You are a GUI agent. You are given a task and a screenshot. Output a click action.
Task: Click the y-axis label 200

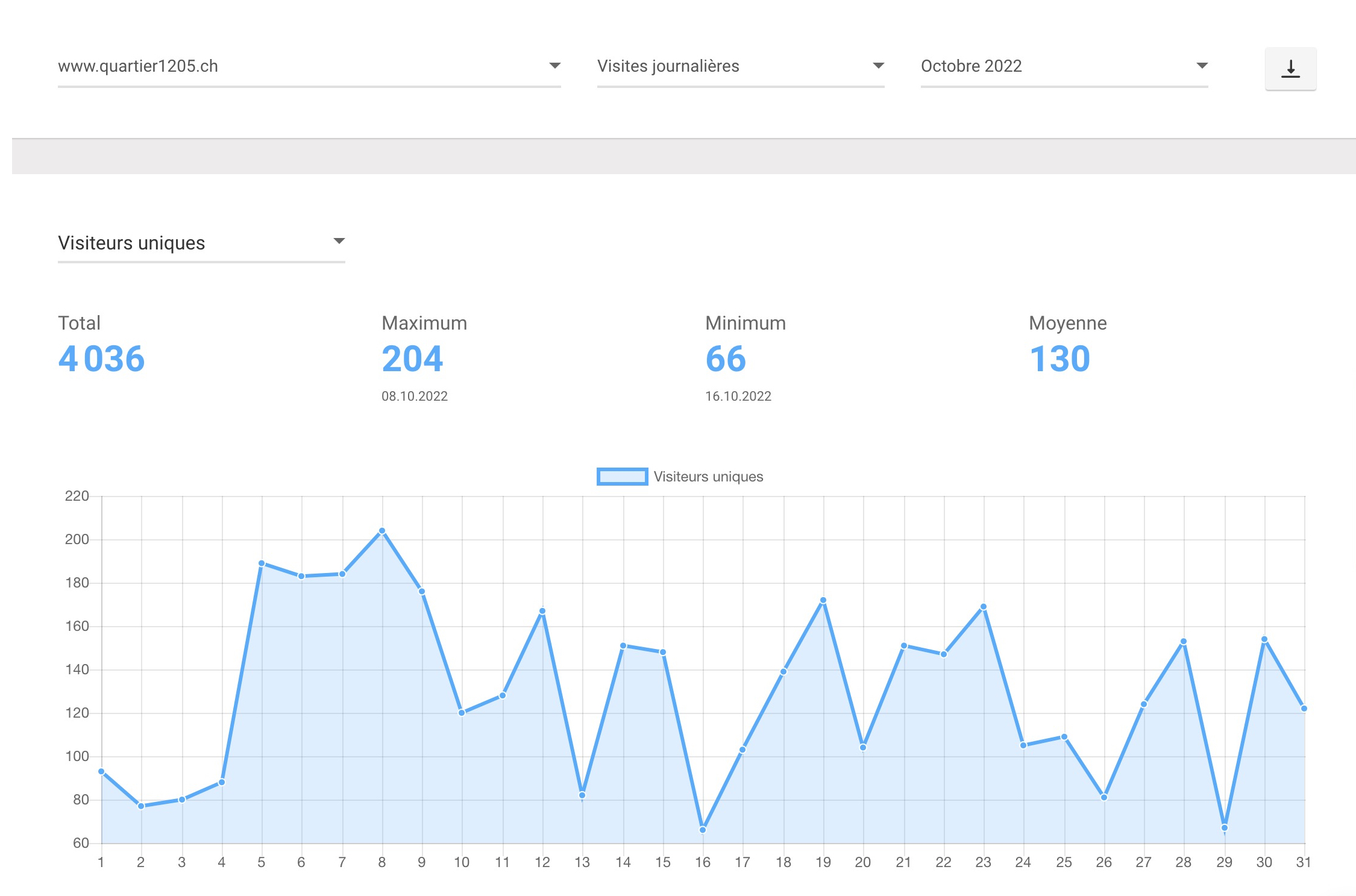[x=77, y=539]
